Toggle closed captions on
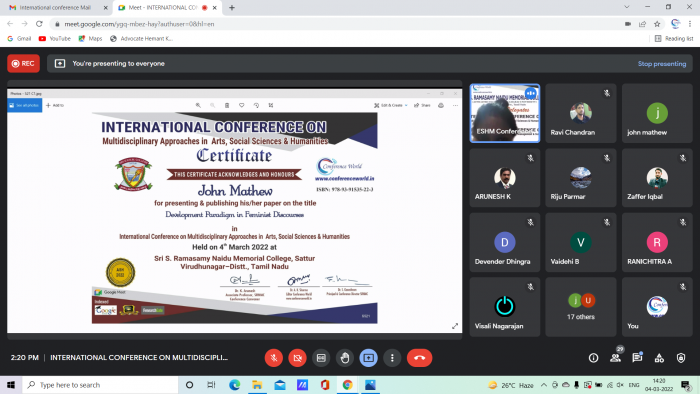700x394 pixels. tap(321, 358)
